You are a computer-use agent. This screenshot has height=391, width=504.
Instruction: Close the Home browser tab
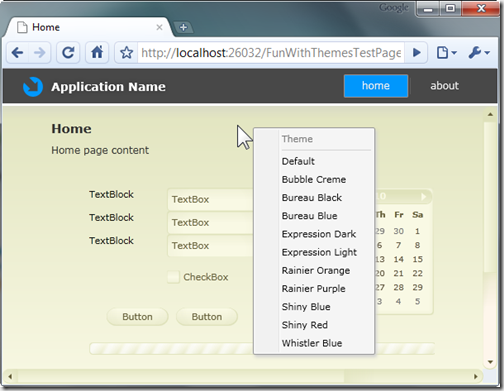coord(159,27)
